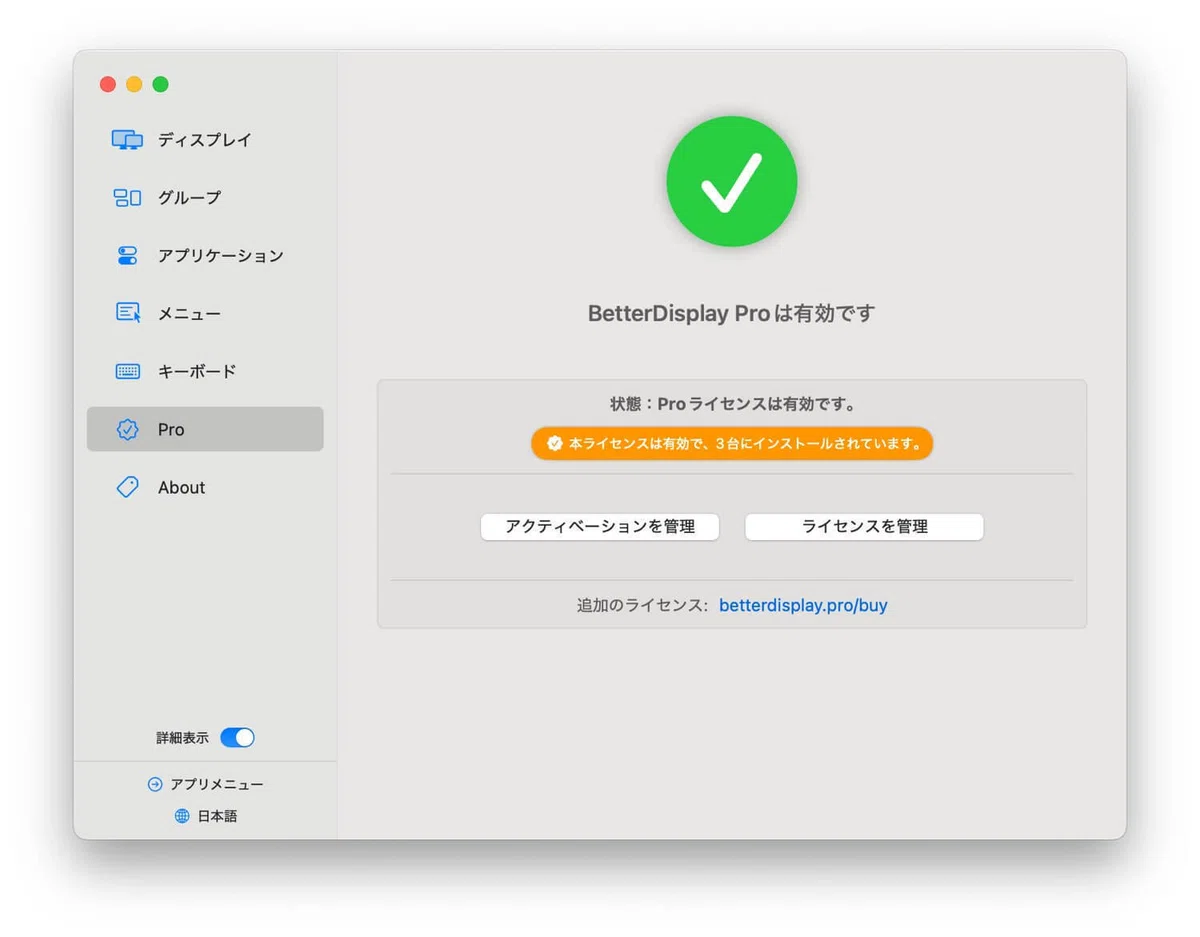
Task: Click the BetterDisplay Proは有効です heading
Action: [731, 314]
